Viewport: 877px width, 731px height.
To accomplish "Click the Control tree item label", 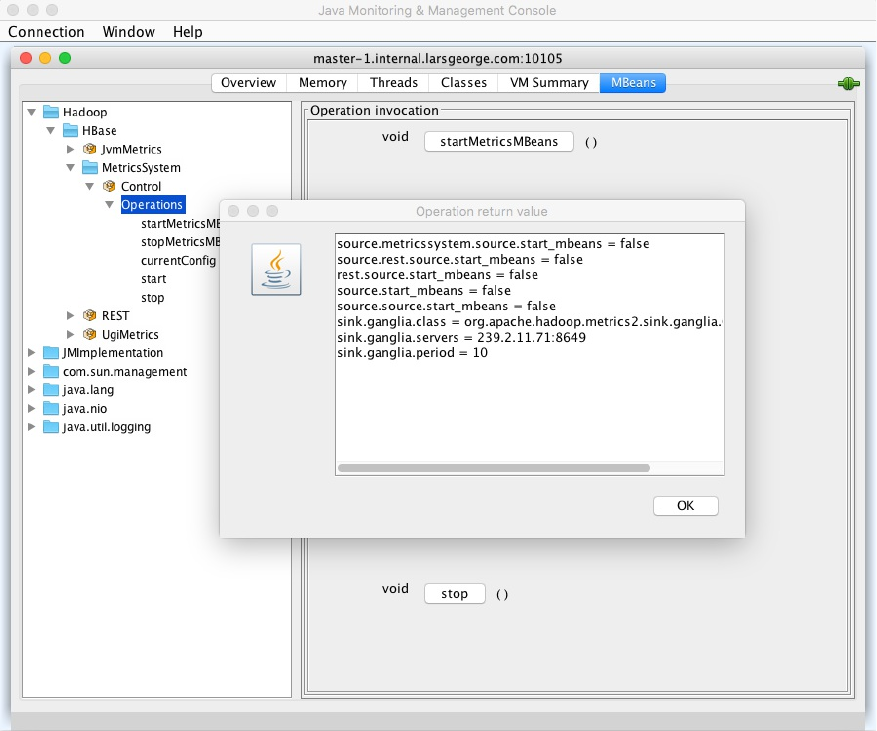I will pos(141,186).
